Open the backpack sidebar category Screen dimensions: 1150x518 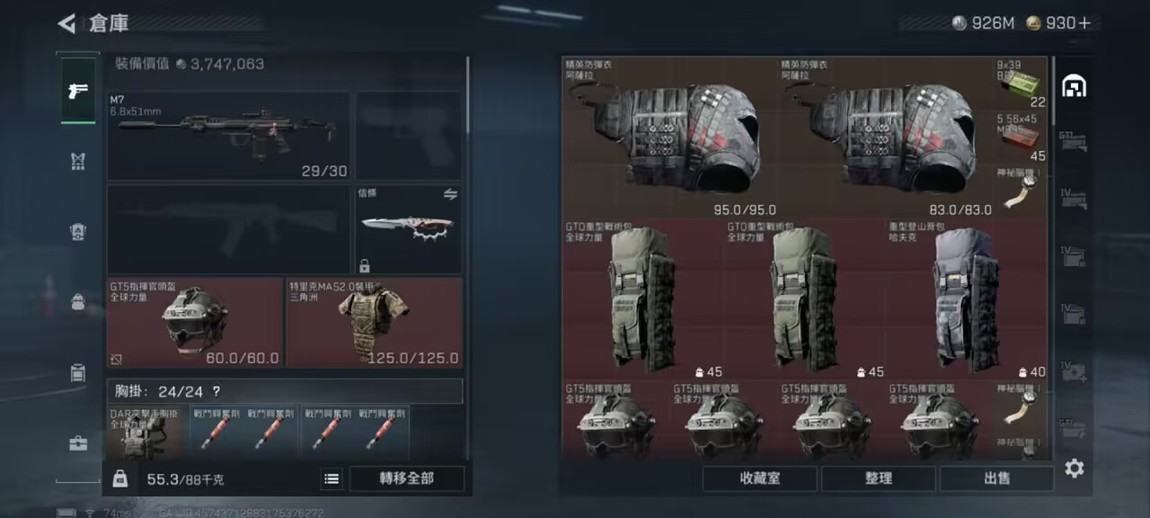tap(78, 302)
